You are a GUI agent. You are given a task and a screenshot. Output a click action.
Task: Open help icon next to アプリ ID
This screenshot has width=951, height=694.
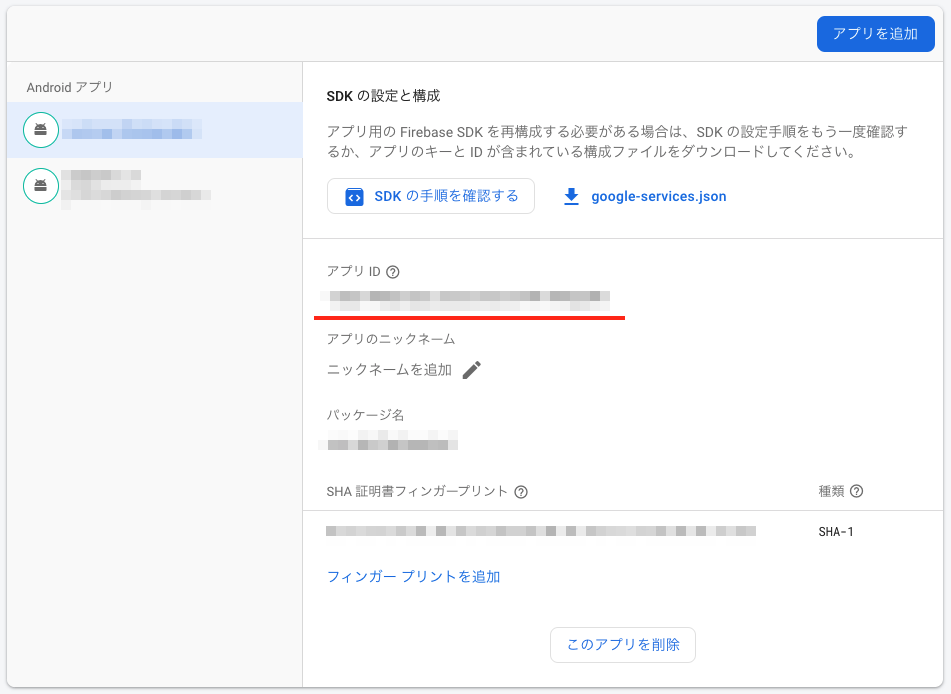(x=393, y=272)
